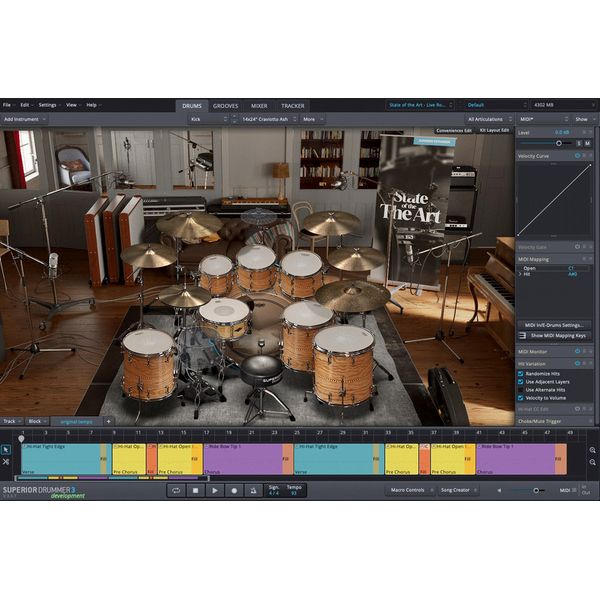The height and width of the screenshot is (600, 600).
Task: Open the MIDI preset dropdown
Action: 544,119
